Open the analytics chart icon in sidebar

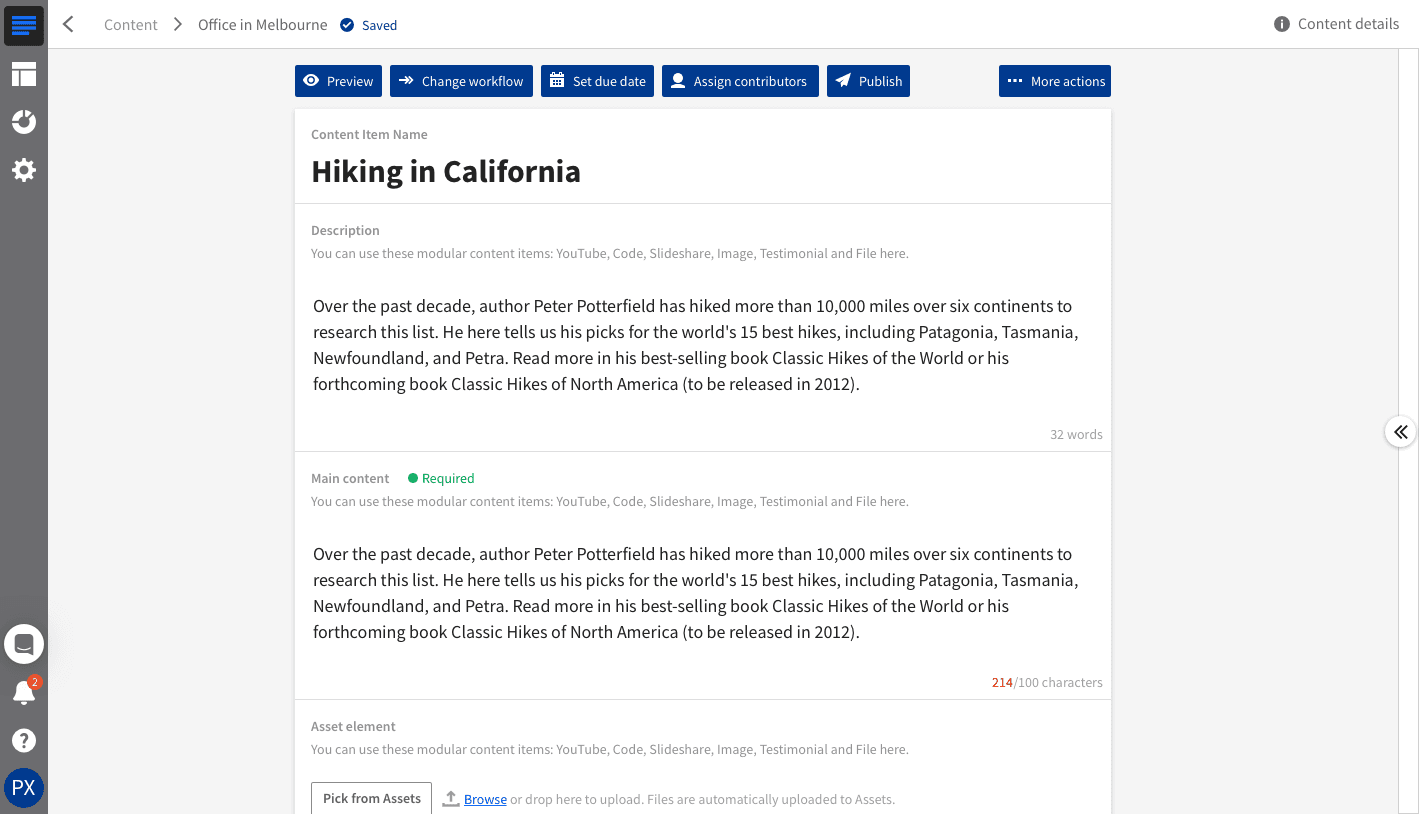coord(24,122)
